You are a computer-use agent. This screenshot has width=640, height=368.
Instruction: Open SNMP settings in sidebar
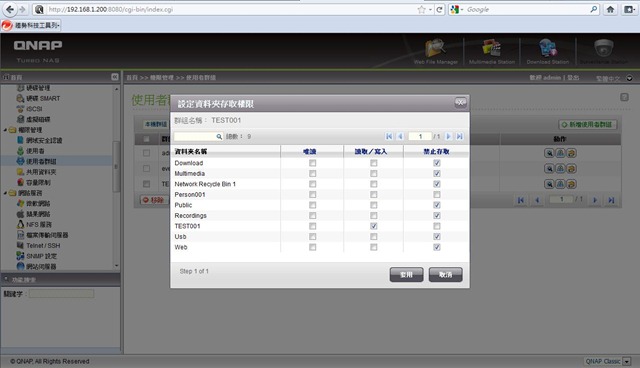[37, 256]
